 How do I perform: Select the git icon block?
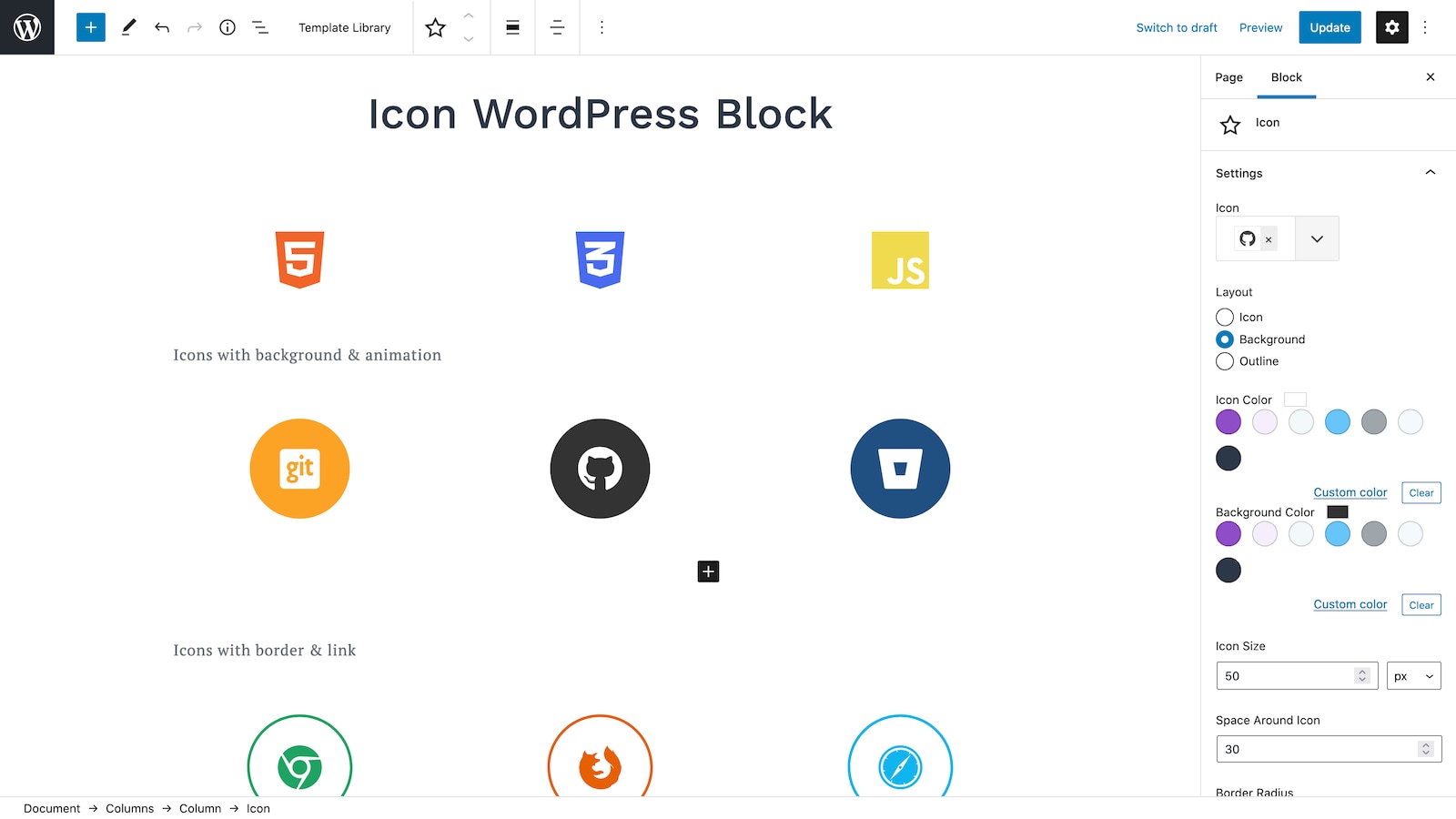[299, 469]
